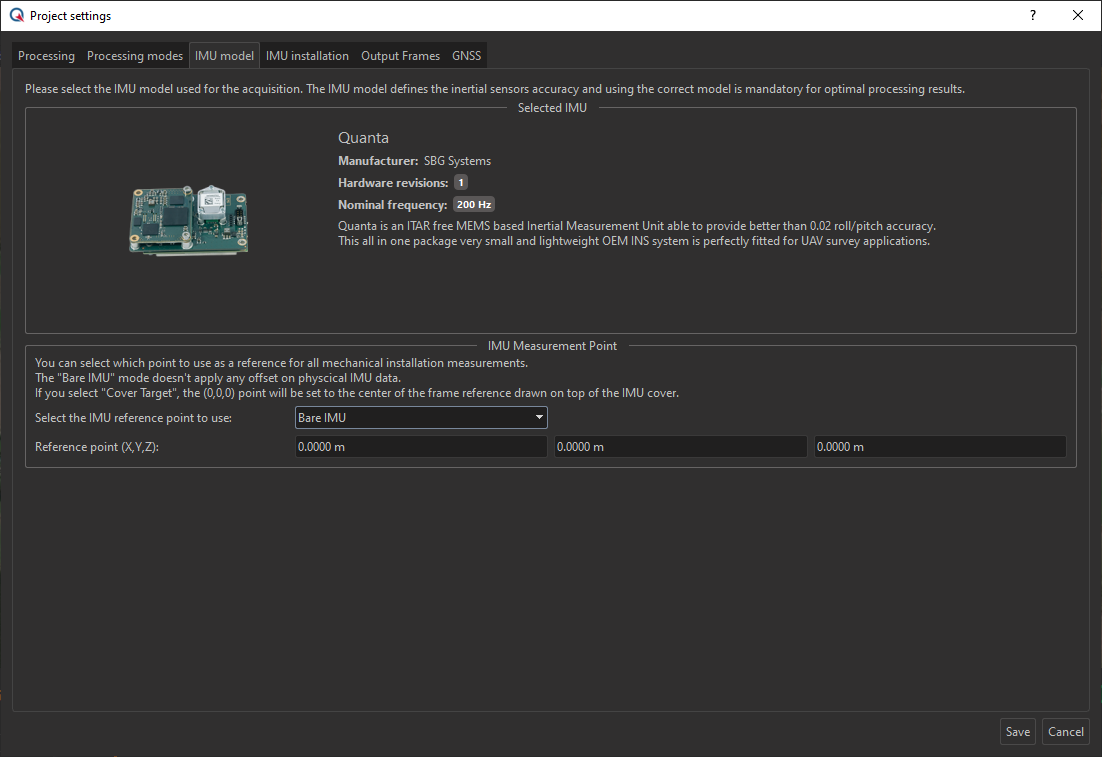Open the Processing modes tab
Viewport: 1102px width, 757px height.
[134, 56]
